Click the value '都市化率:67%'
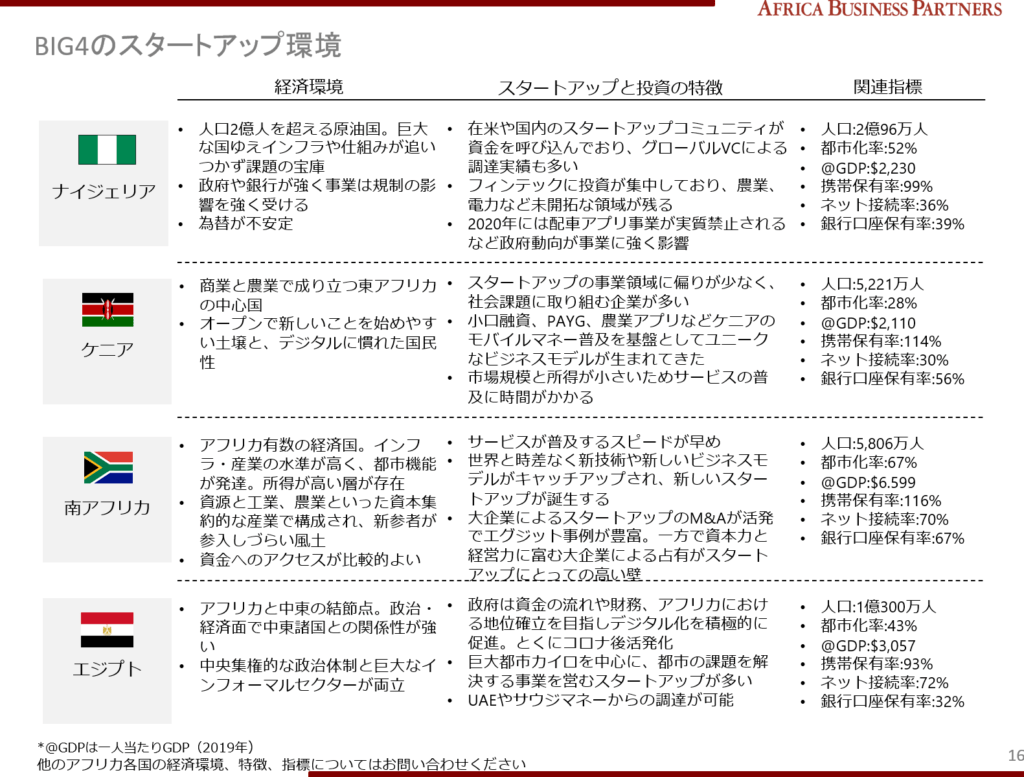Screen dimensions: 1024x777 click(869, 462)
